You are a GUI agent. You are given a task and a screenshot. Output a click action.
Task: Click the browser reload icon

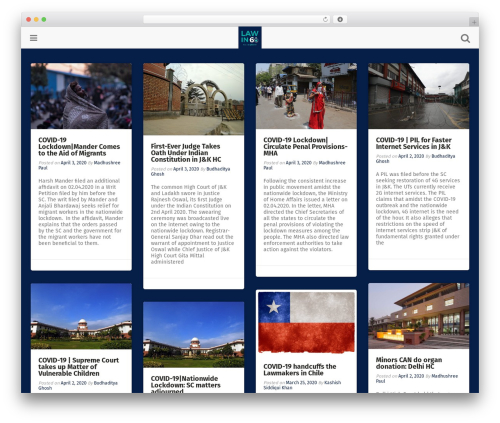pos(325,20)
